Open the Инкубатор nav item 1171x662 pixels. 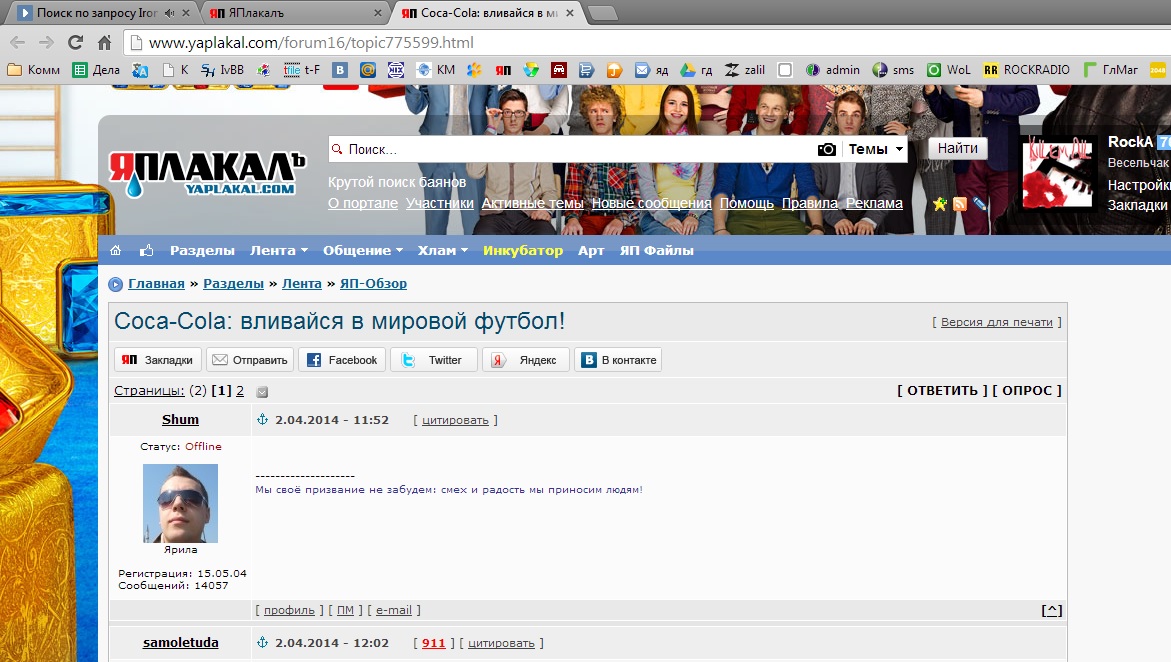click(x=523, y=250)
